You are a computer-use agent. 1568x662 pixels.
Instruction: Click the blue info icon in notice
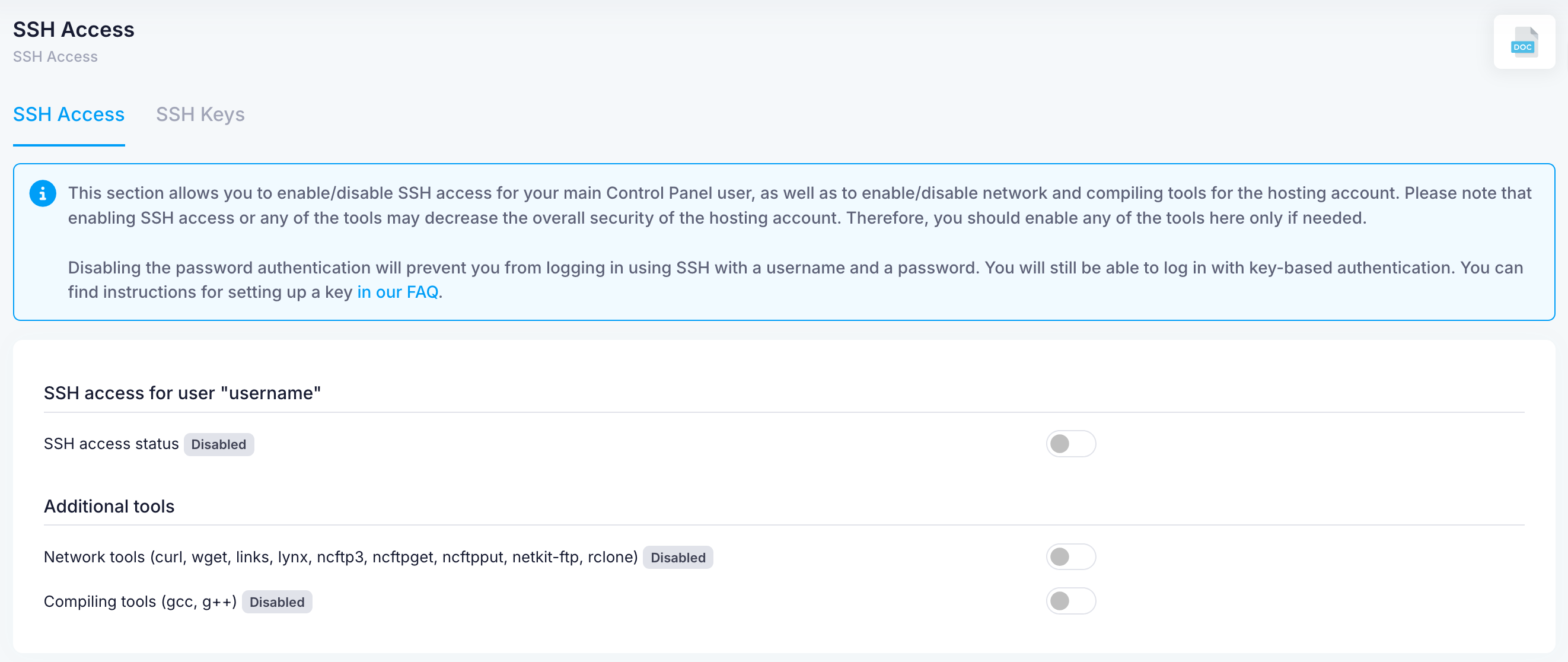(x=43, y=193)
